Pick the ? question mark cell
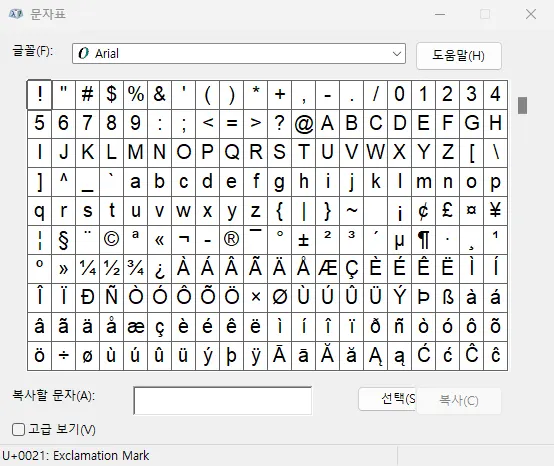The image size is (554, 466). pyautogui.click(x=279, y=124)
